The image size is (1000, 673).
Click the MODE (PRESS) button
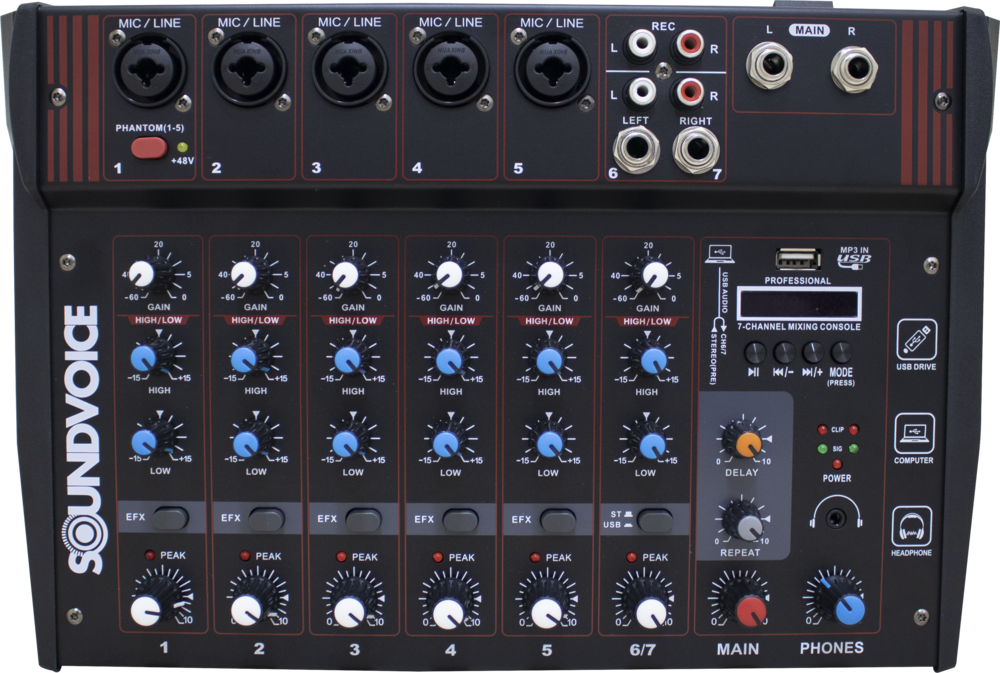[x=841, y=352]
